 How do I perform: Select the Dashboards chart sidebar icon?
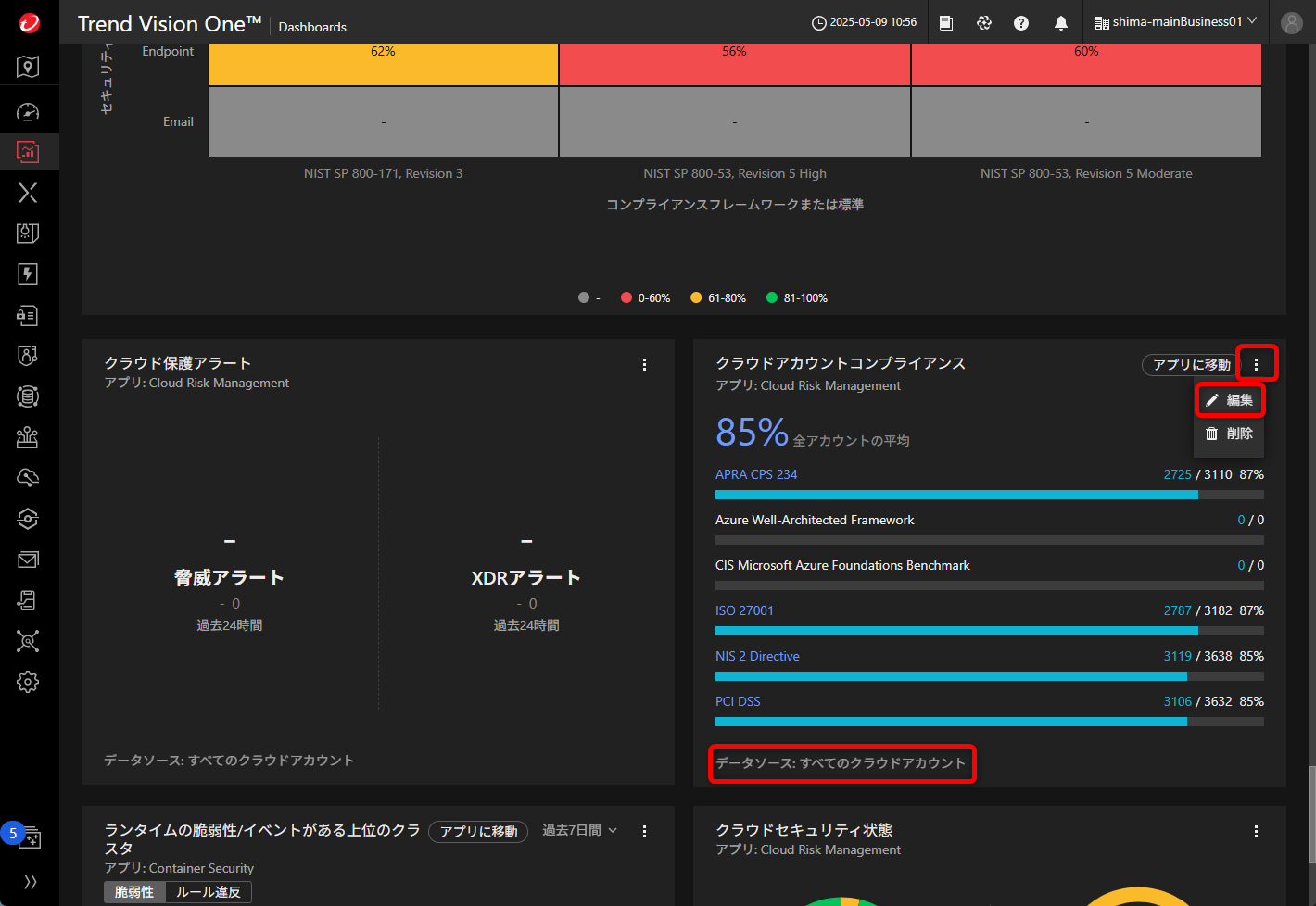tap(28, 152)
